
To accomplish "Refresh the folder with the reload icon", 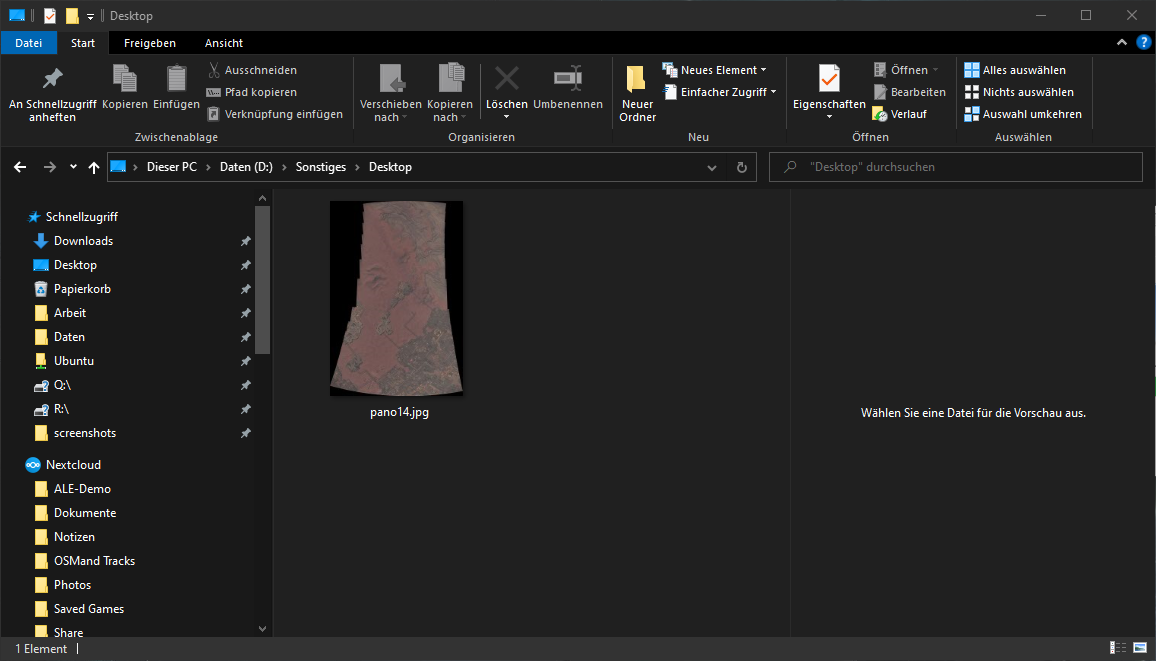I will tap(741, 167).
